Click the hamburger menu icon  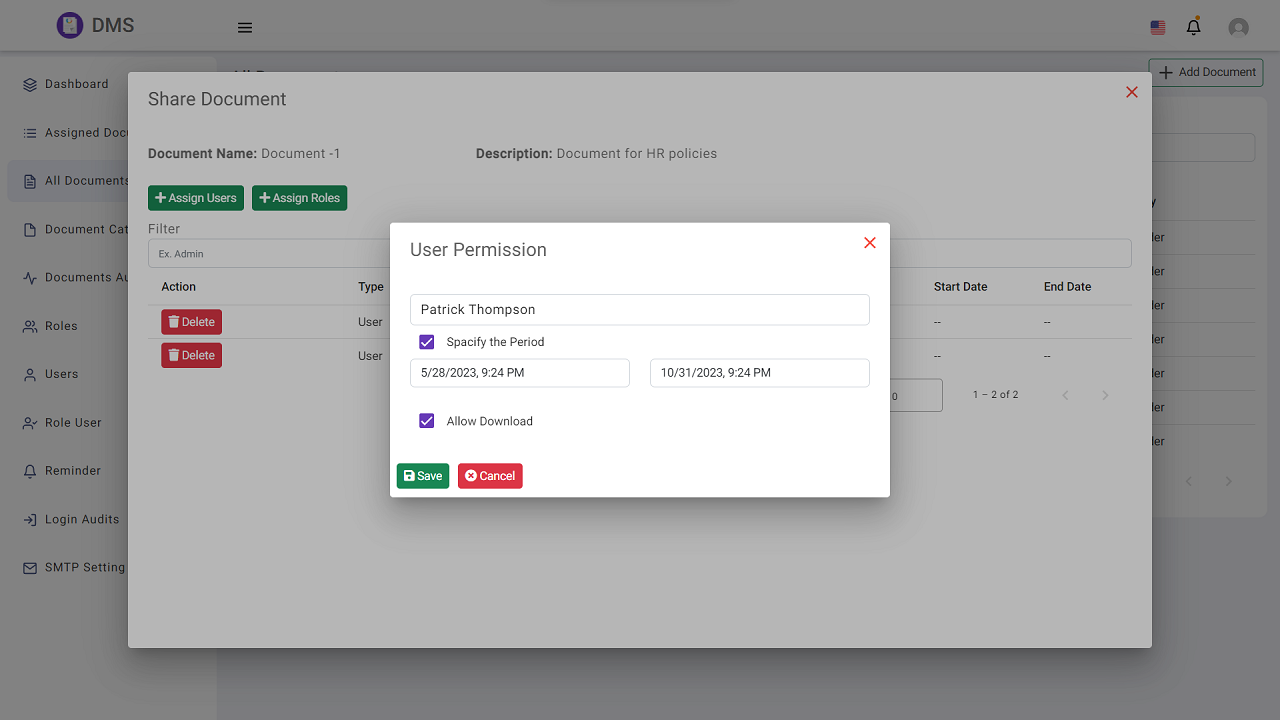[x=245, y=28]
